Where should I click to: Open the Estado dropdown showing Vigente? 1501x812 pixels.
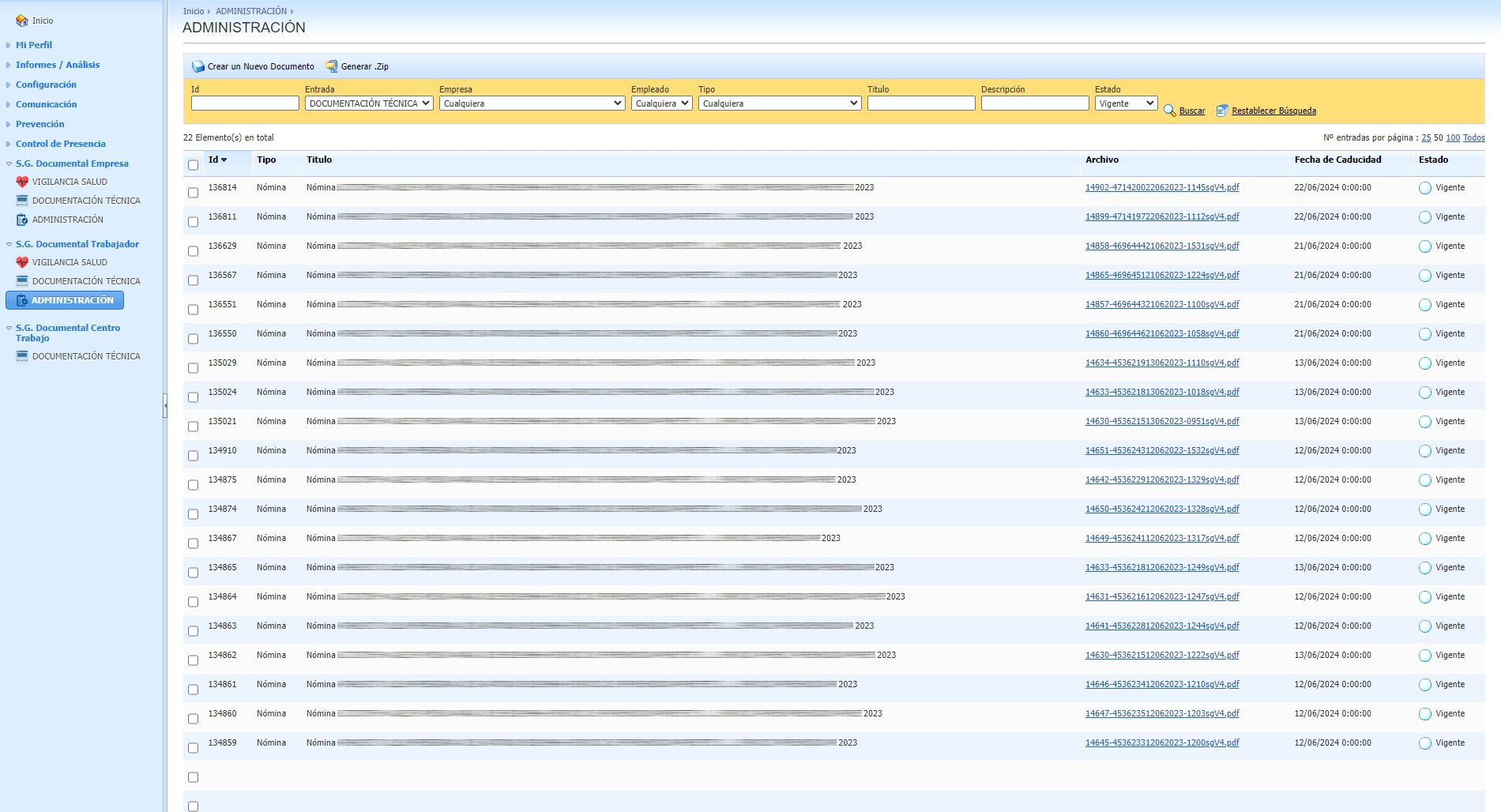tap(1126, 103)
